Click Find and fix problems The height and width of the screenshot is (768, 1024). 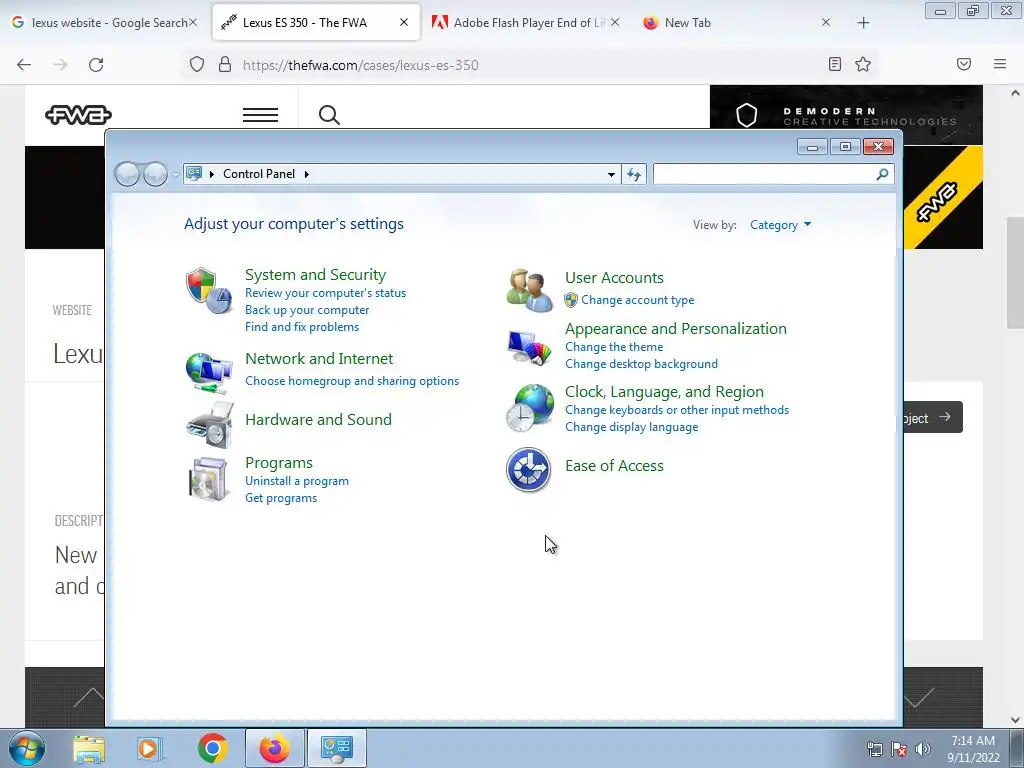(302, 327)
